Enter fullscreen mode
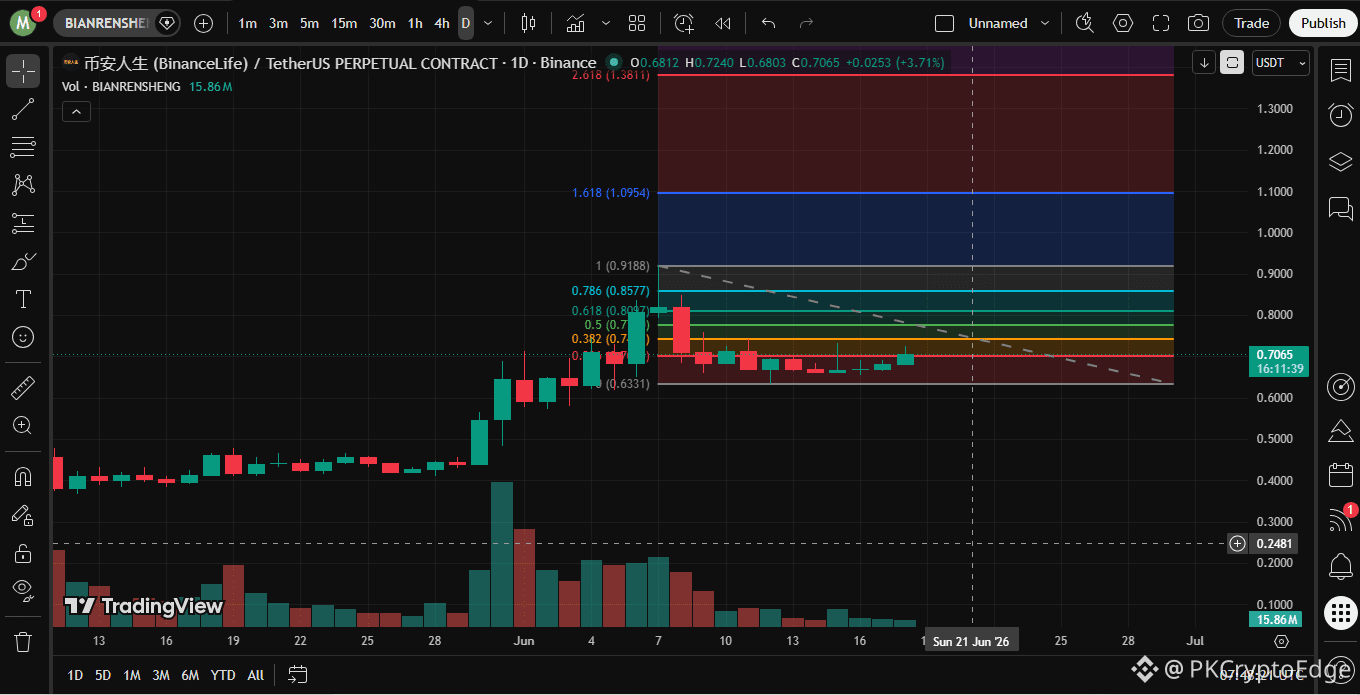 [x=1161, y=22]
